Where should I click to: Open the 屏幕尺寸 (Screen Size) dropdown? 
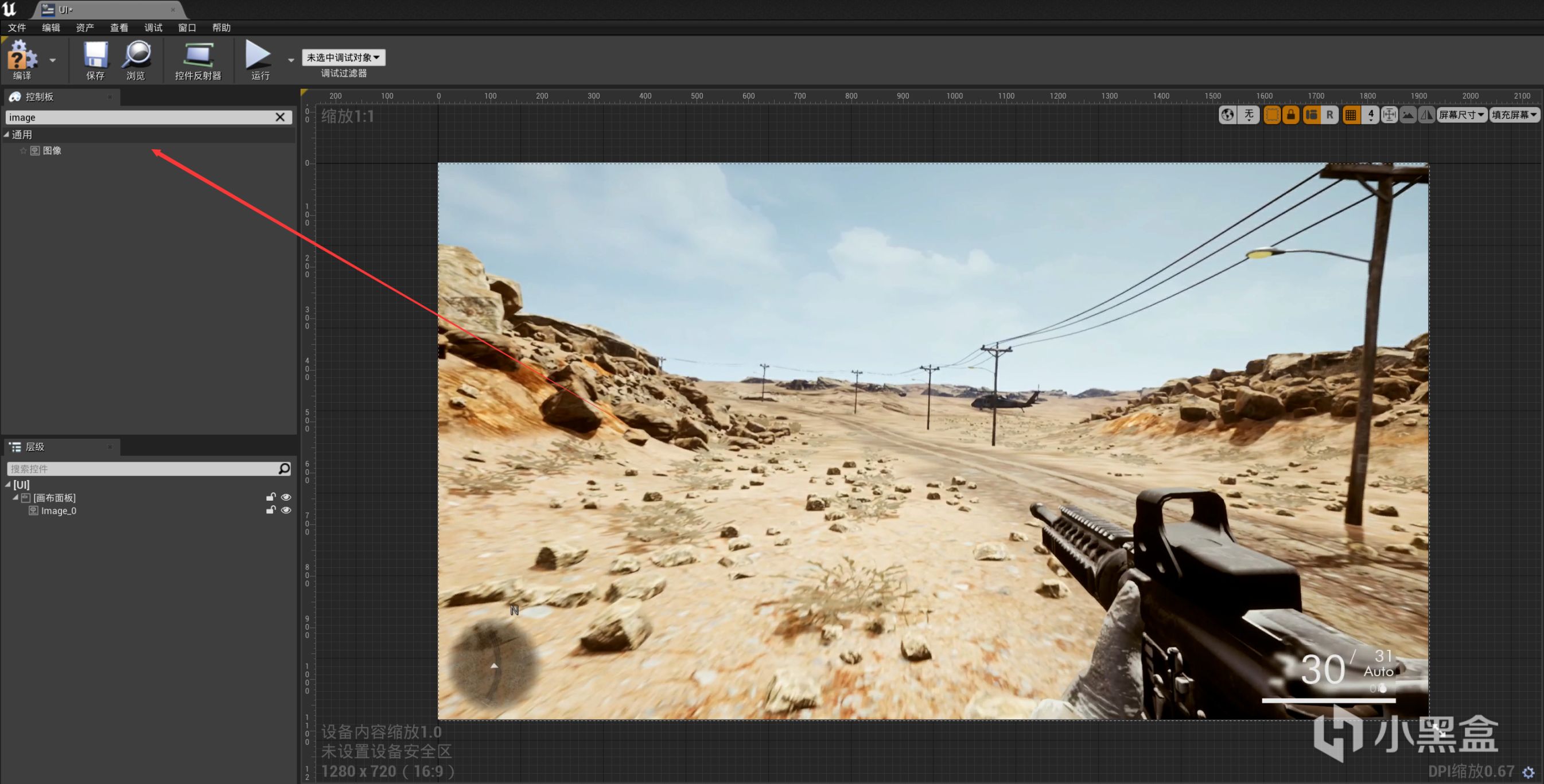tap(1462, 114)
